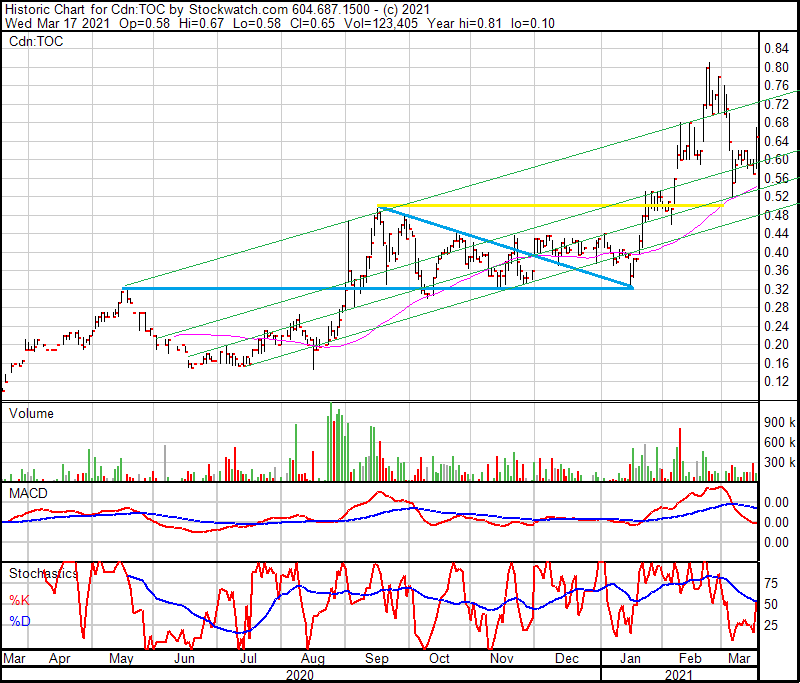Click the Sep month label on time axis
The width and height of the screenshot is (800, 683).
tap(377, 658)
